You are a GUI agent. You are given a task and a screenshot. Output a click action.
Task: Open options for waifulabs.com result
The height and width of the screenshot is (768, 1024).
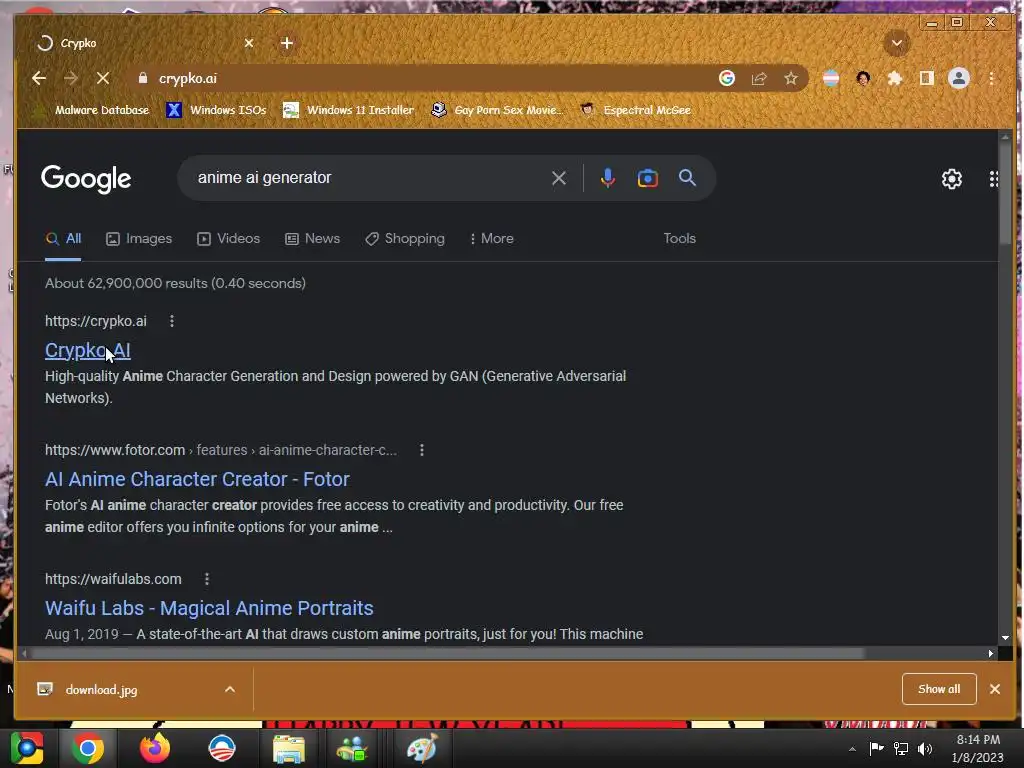(x=206, y=579)
